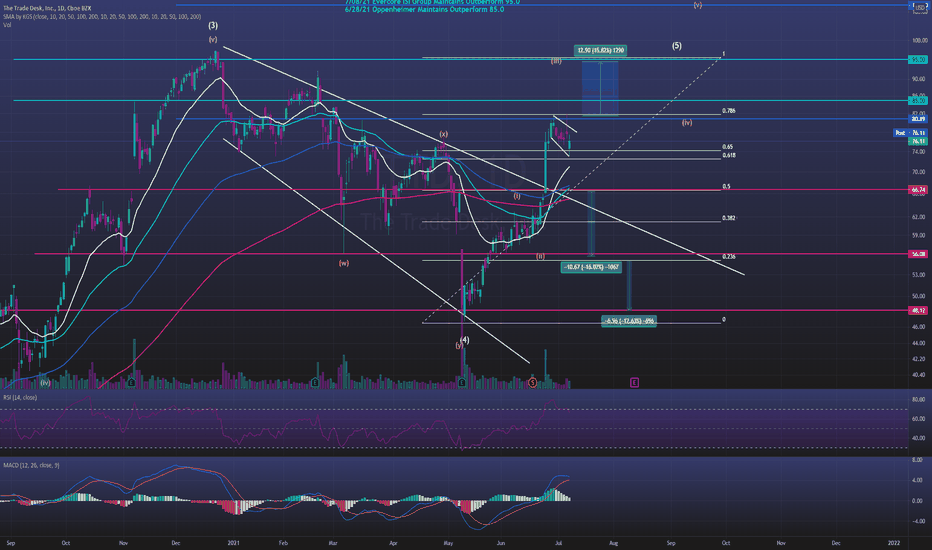The image size is (932, 550).
Task: Click the 0.618 Fibonacci level label
Action: [729, 155]
